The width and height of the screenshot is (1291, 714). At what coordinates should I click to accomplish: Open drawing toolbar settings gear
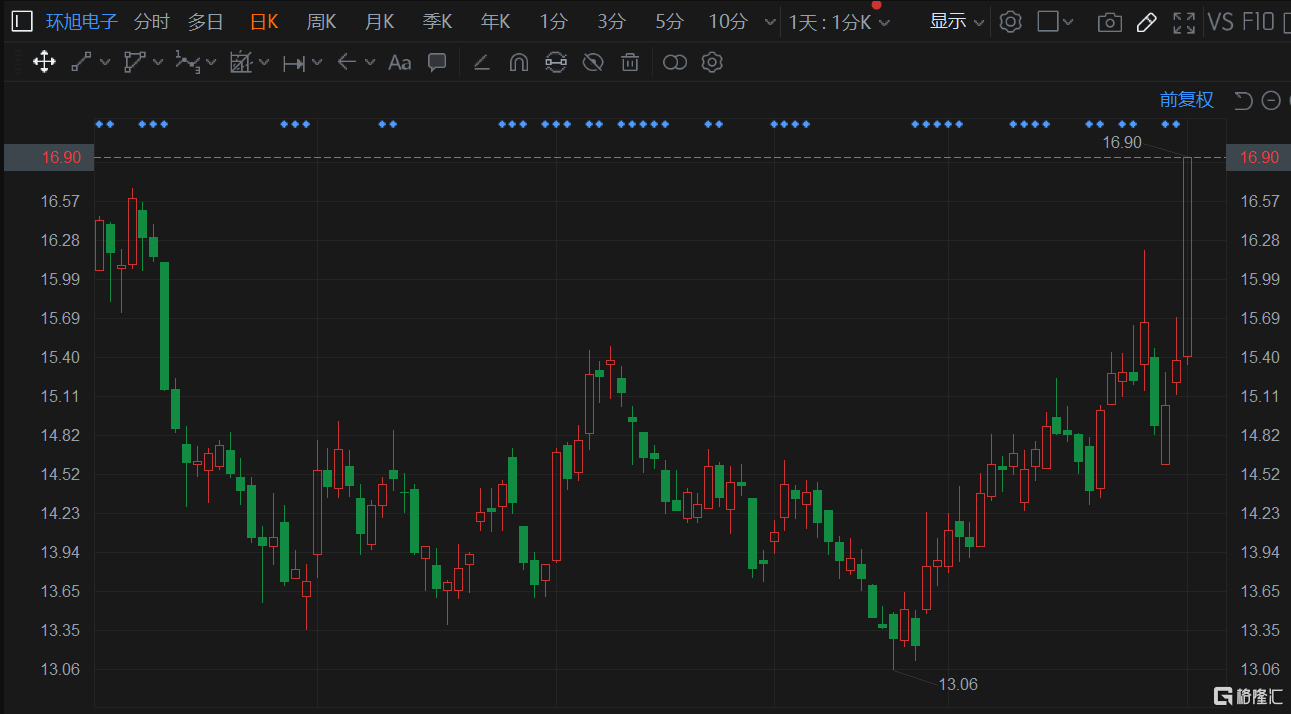point(712,62)
